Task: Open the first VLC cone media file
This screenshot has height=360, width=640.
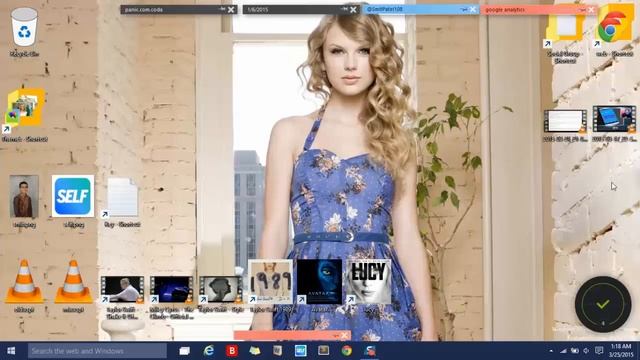Action: [24, 282]
